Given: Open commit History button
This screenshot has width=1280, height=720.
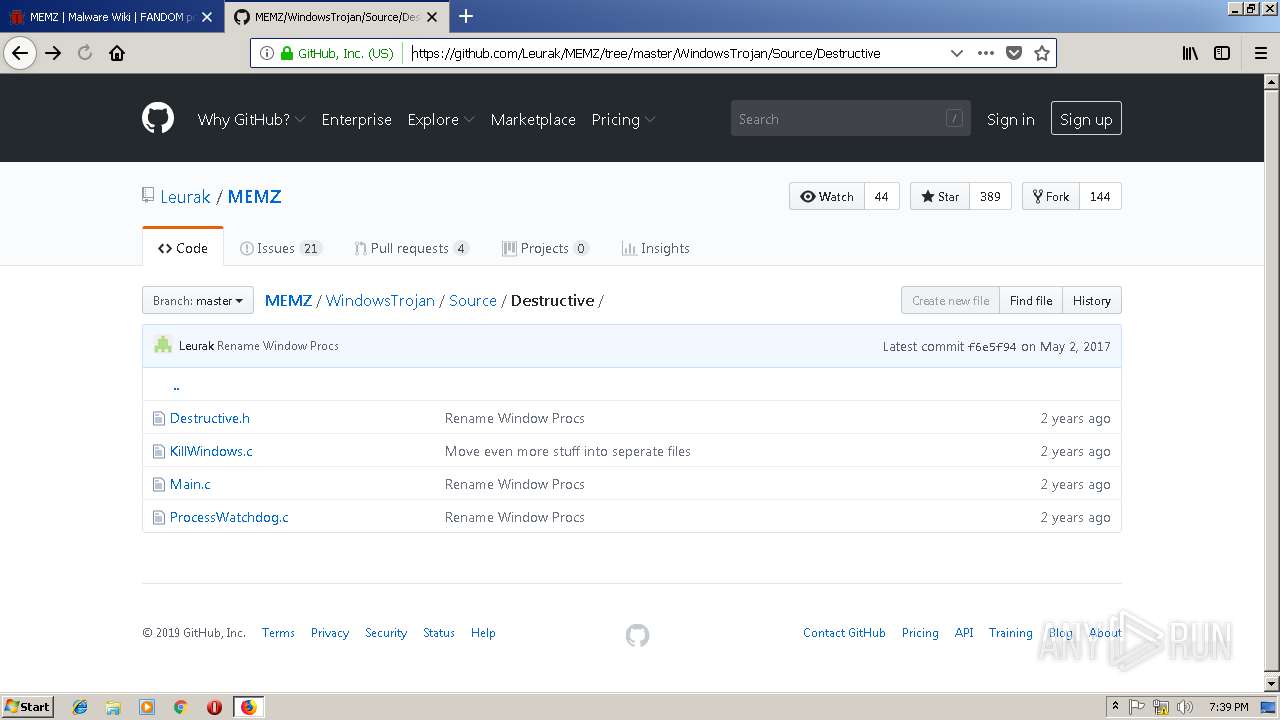Looking at the screenshot, I should [x=1092, y=300].
